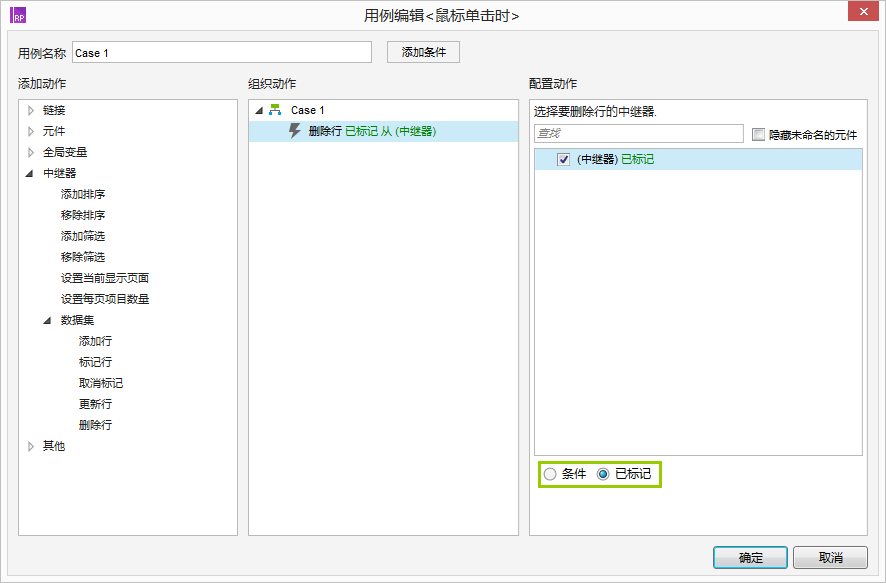Click the 查找 search field
886x583 pixels.
639,133
